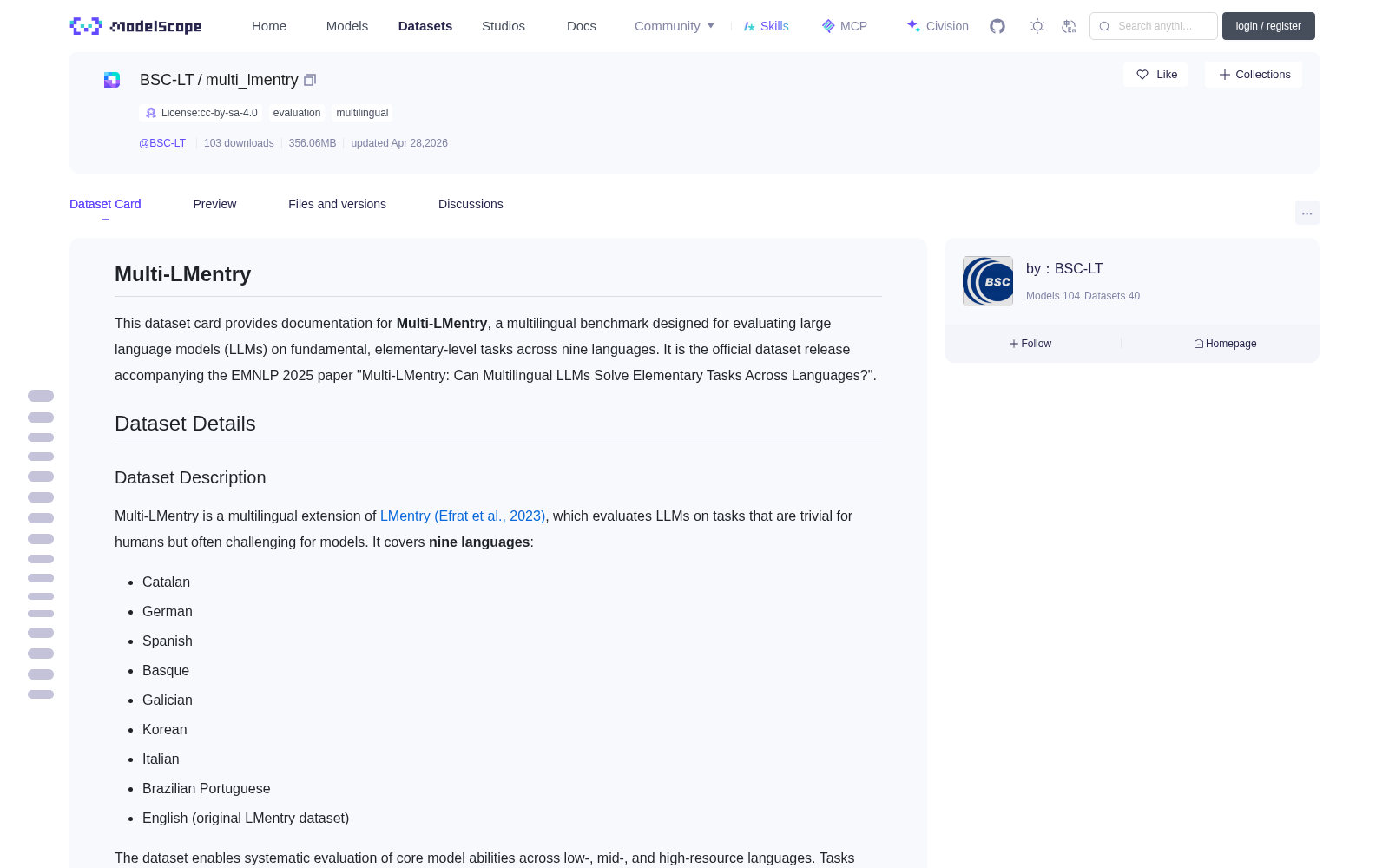Open the Models section
Viewport: 1389px width, 868px height.
pyautogui.click(x=347, y=26)
